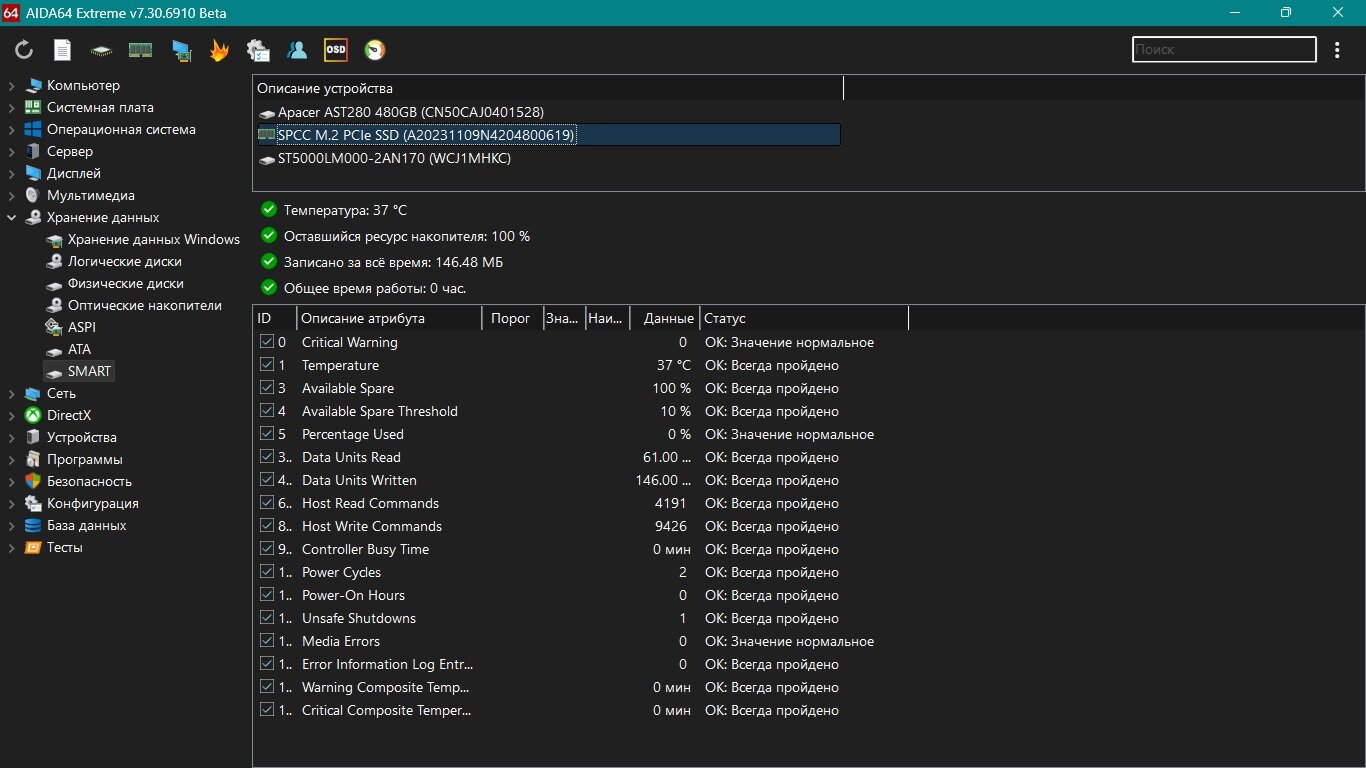Collapse the Хранение данных node
The width and height of the screenshot is (1366, 768).
[x=12, y=218]
